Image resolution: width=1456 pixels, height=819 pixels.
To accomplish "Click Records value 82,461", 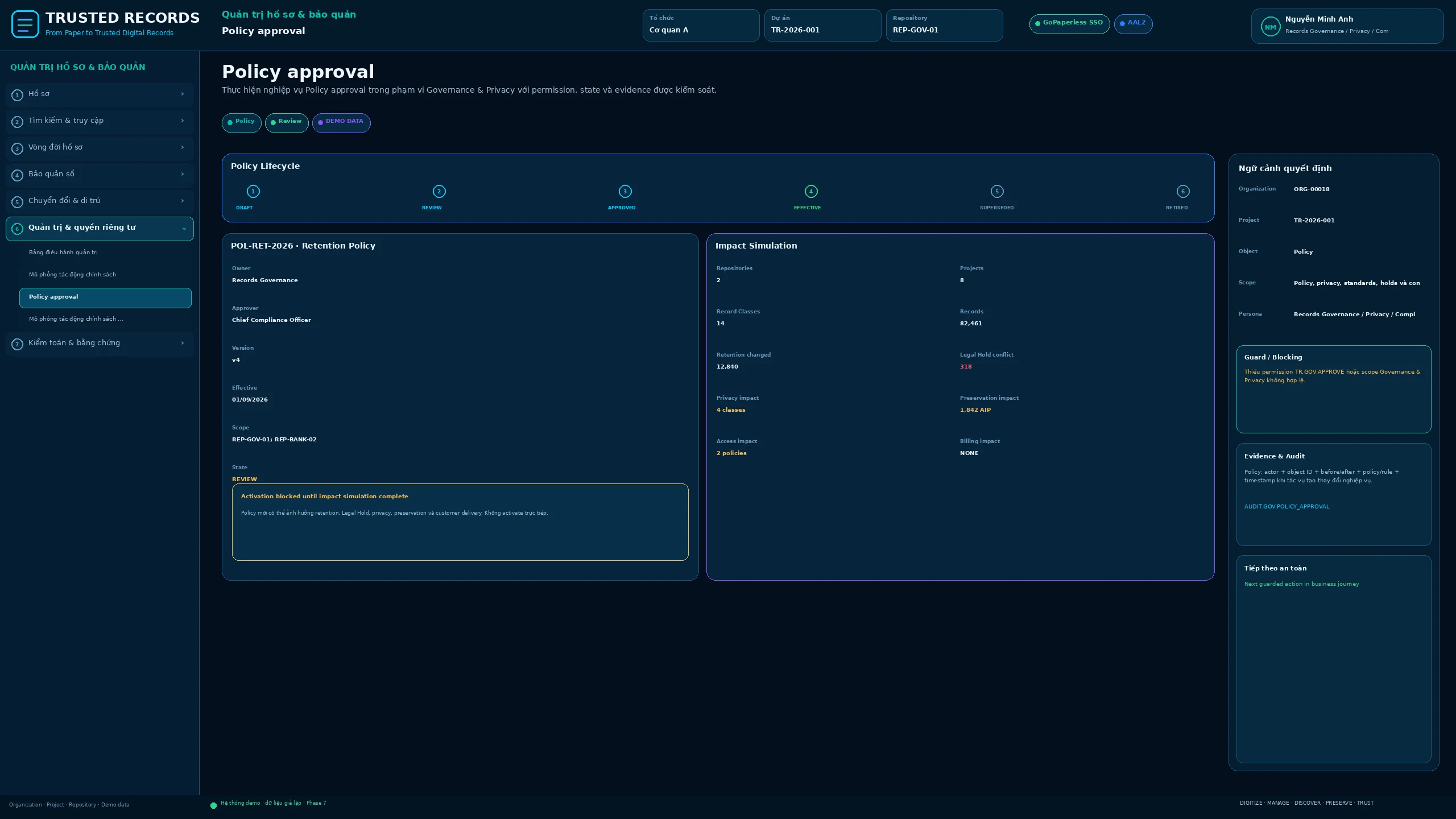I will click(971, 324).
